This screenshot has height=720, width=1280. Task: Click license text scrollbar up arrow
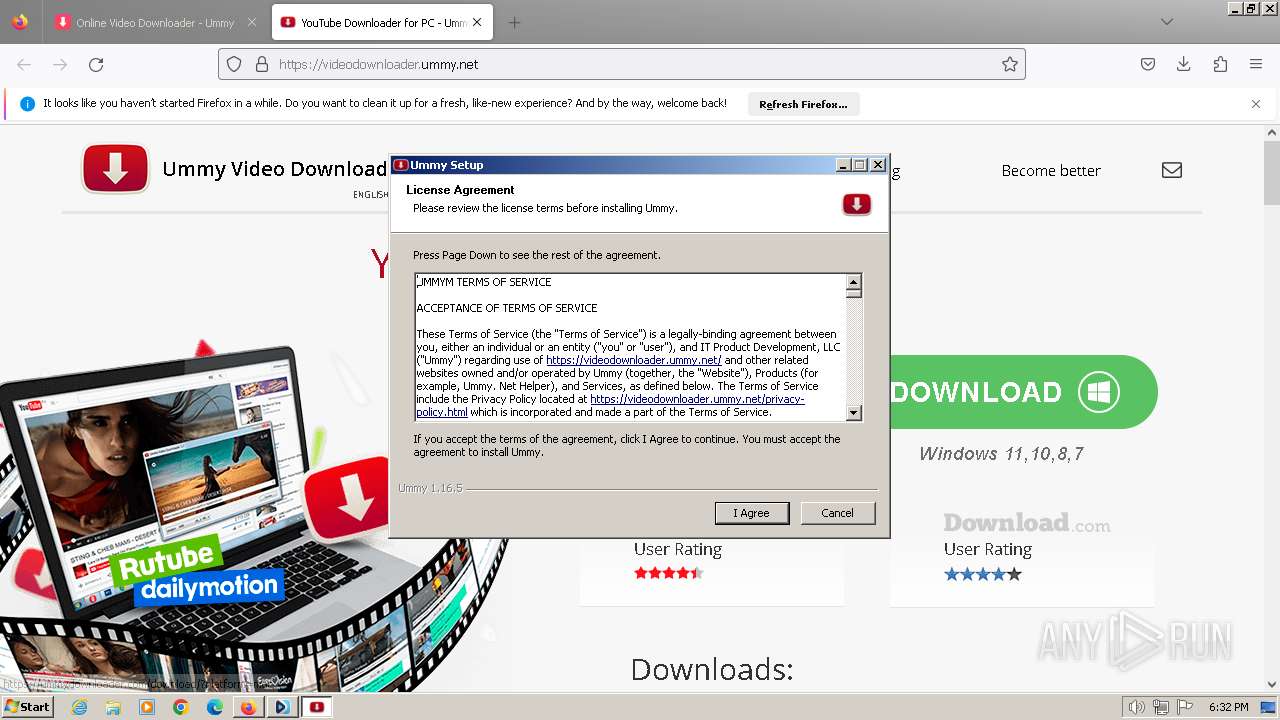tap(854, 282)
